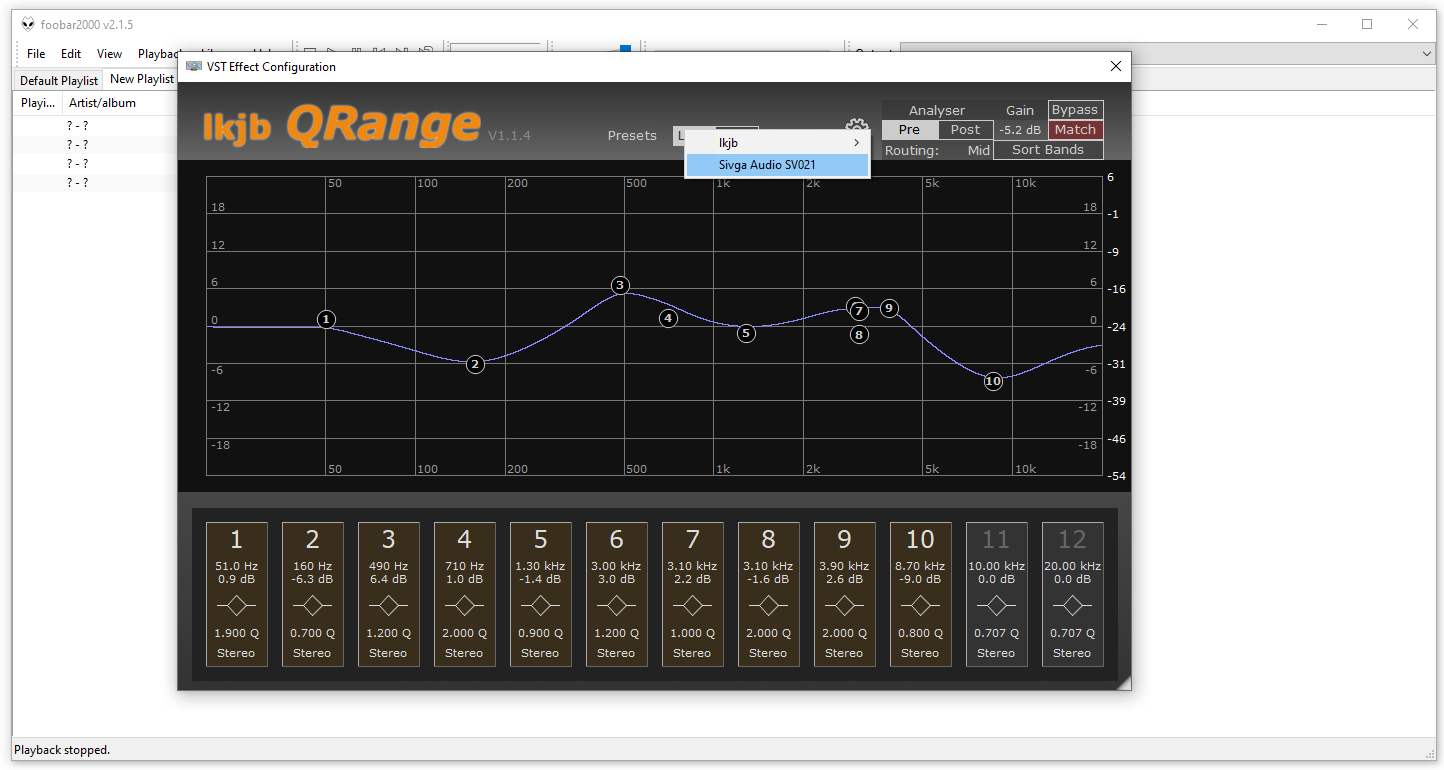Switch analyser to Post
The image size is (1444, 770).
[965, 130]
